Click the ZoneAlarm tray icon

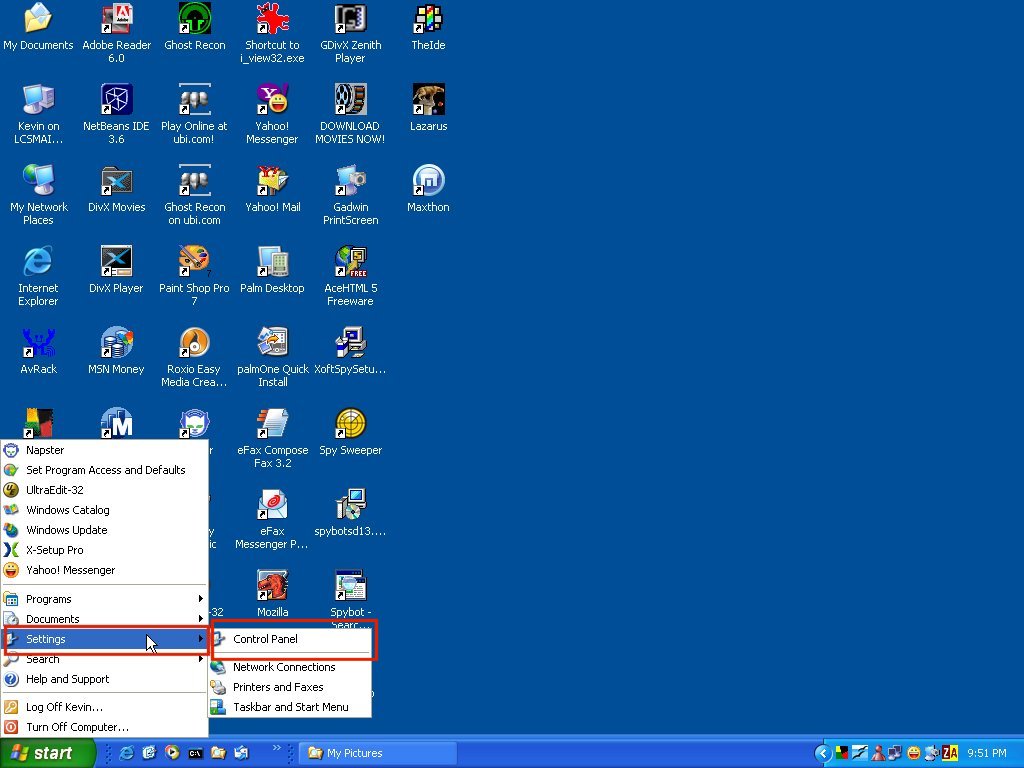950,754
